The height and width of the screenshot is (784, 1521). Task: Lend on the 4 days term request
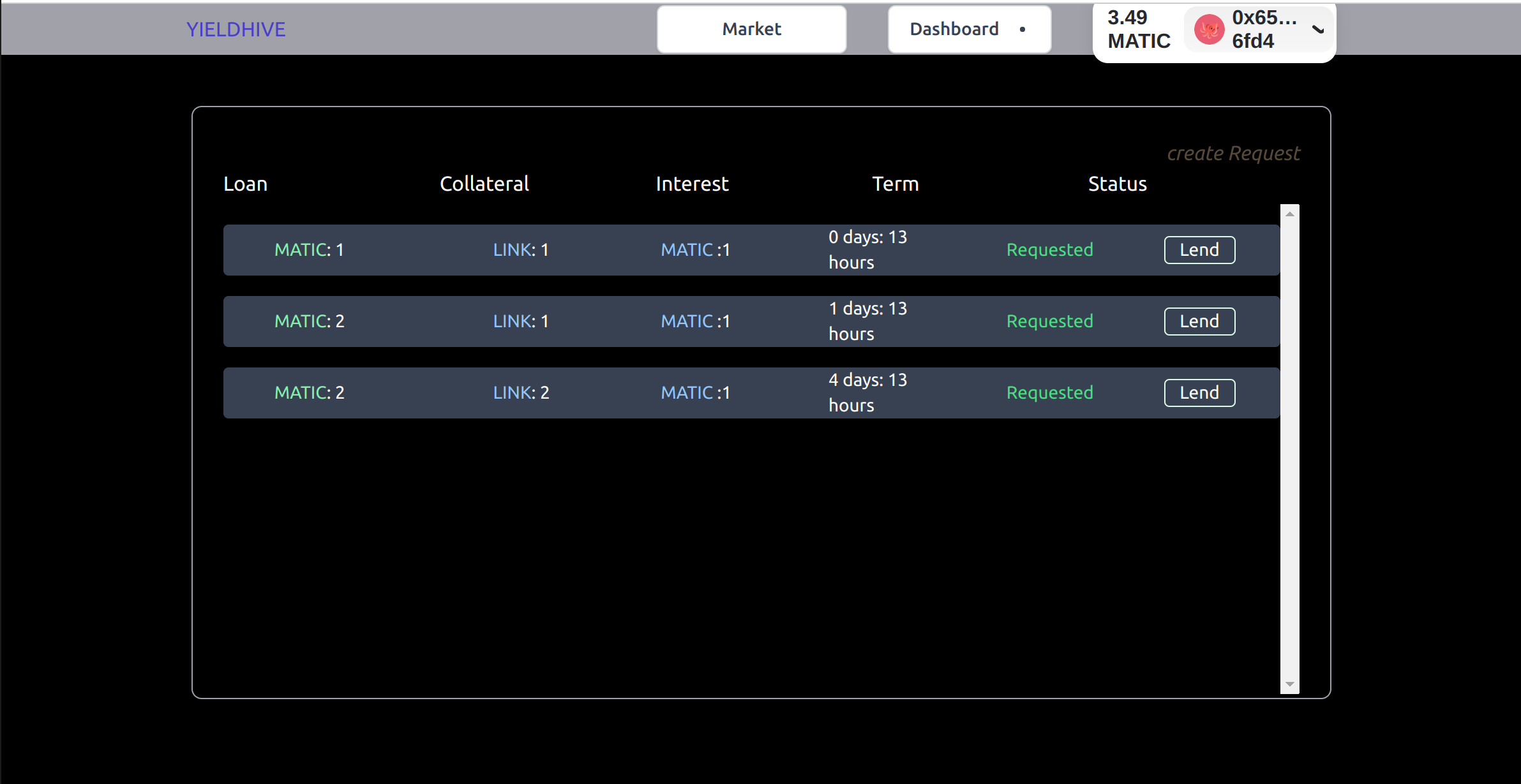point(1199,393)
